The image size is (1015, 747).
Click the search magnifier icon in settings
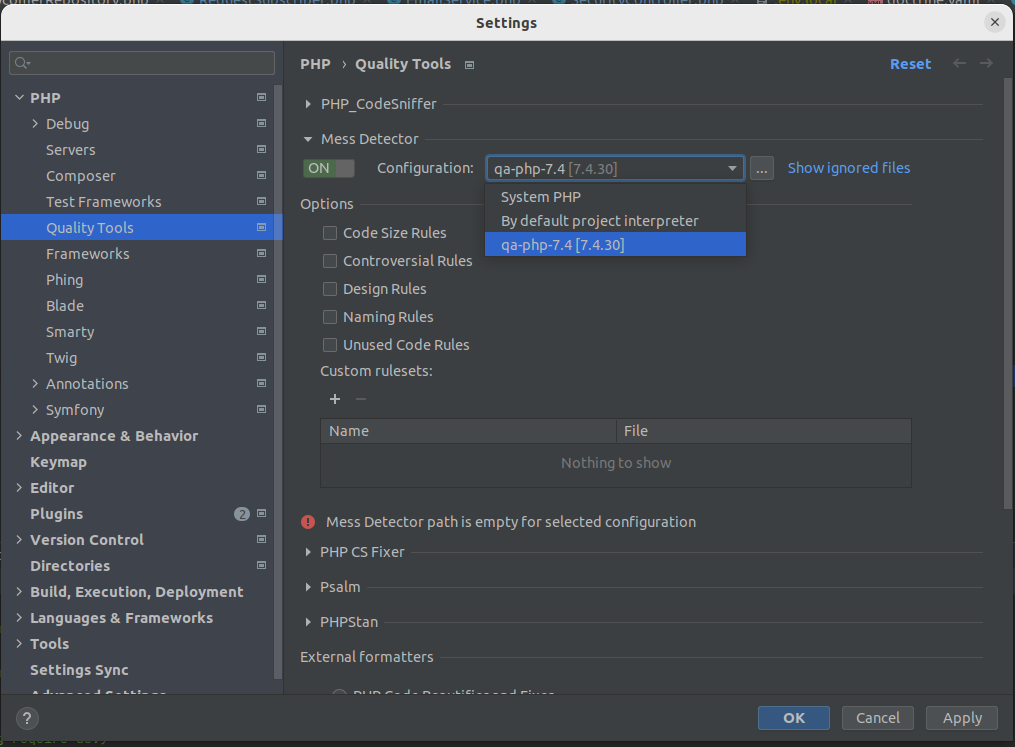point(22,63)
